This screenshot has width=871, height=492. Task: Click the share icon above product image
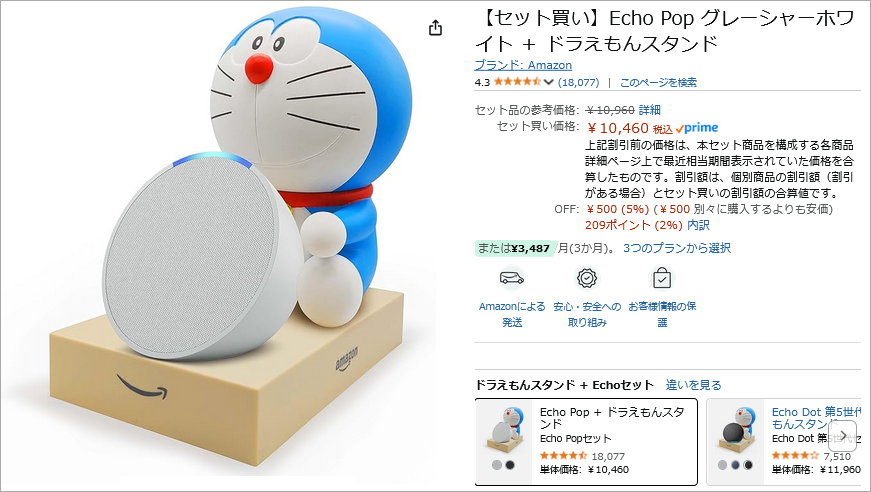(x=436, y=27)
